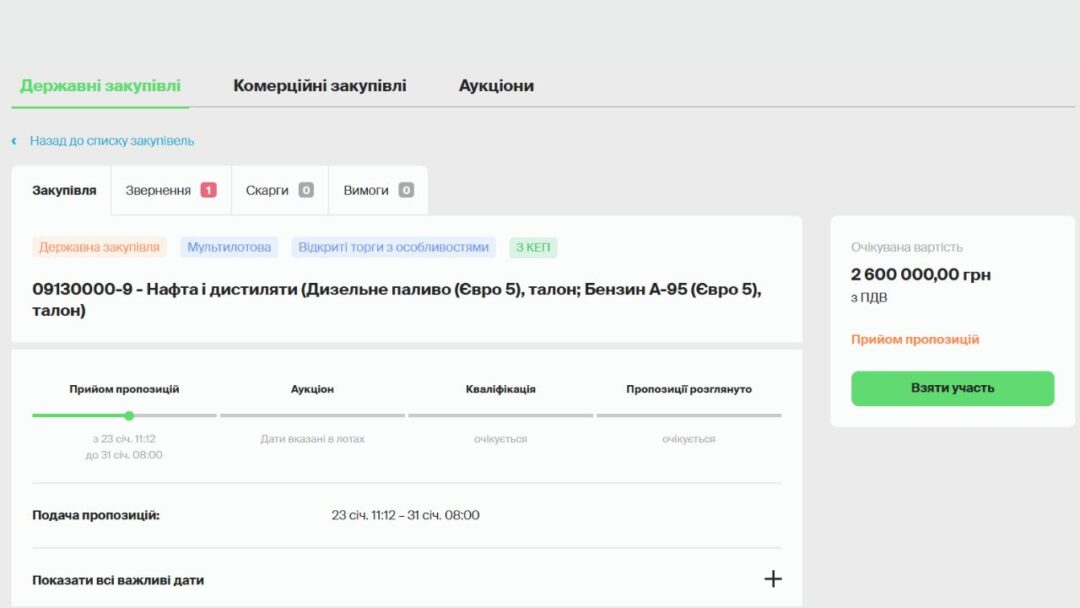This screenshot has width=1080, height=608.
Task: Click the back chevron icon
Action: tap(12, 140)
